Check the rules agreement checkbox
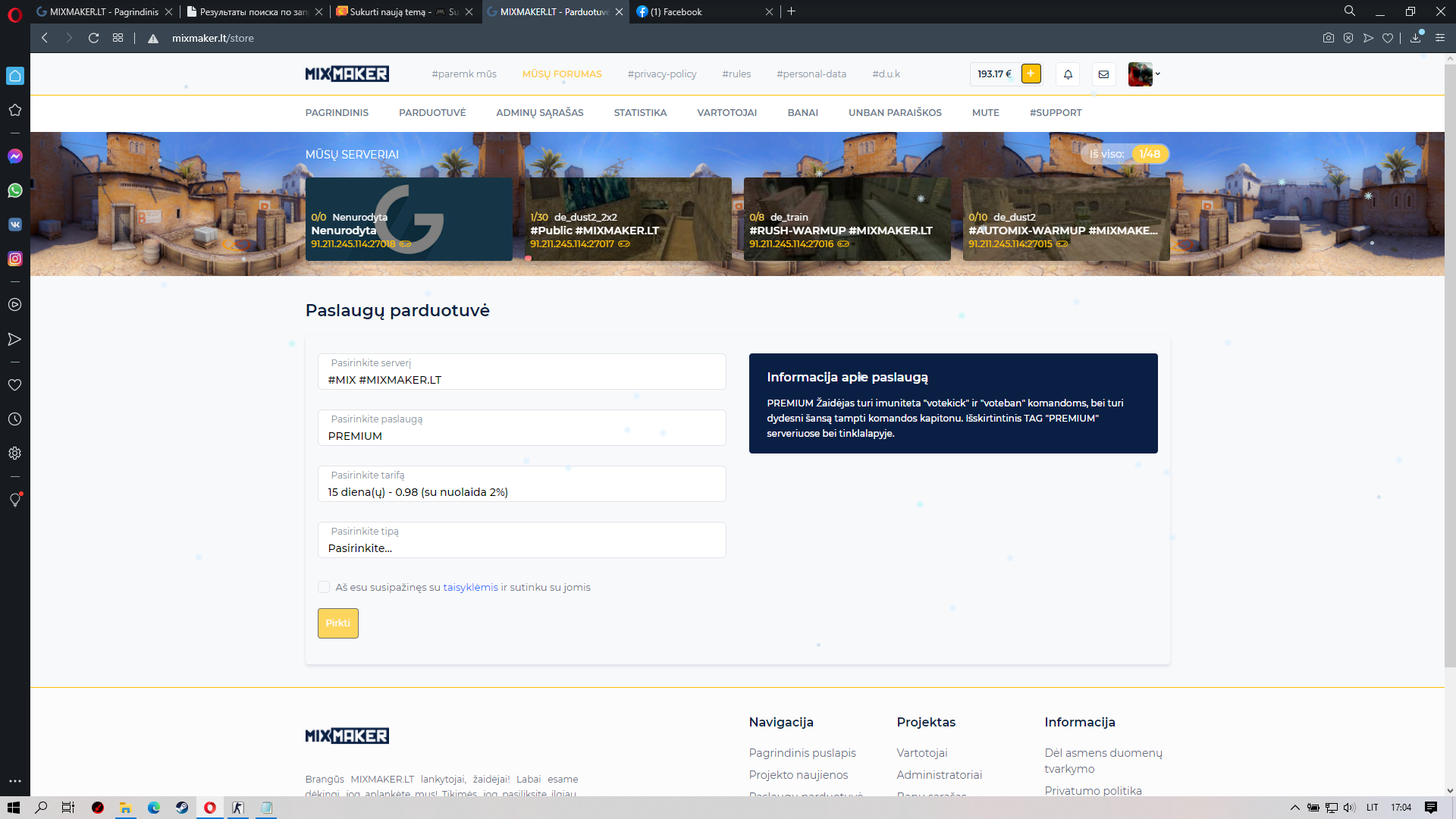 (324, 587)
